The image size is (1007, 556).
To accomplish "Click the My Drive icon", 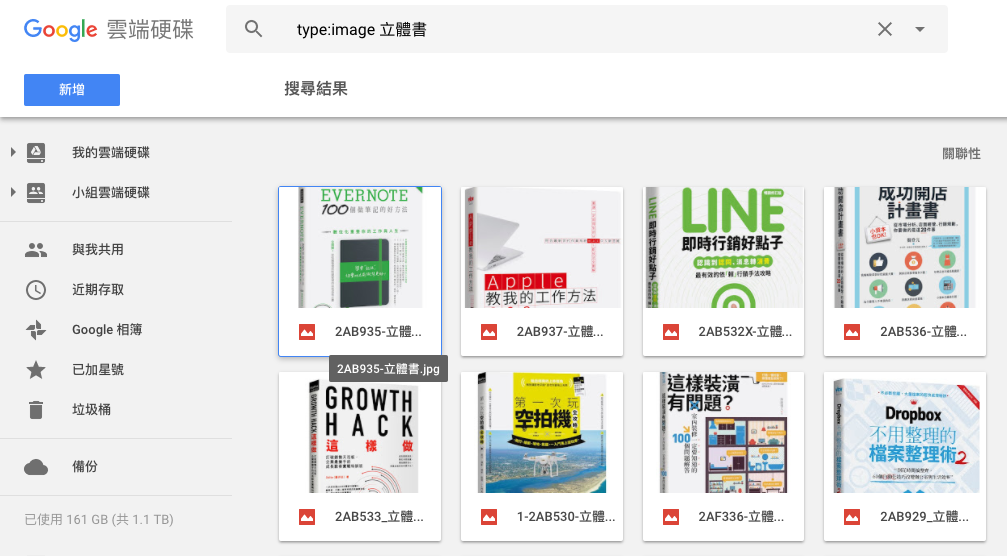I will (x=36, y=152).
